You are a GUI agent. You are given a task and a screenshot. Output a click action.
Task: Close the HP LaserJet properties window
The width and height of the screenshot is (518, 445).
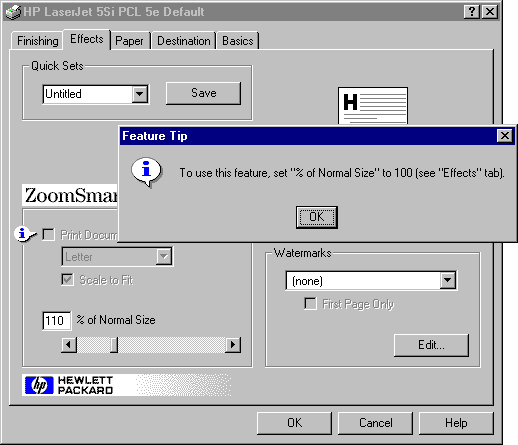tap(490, 12)
